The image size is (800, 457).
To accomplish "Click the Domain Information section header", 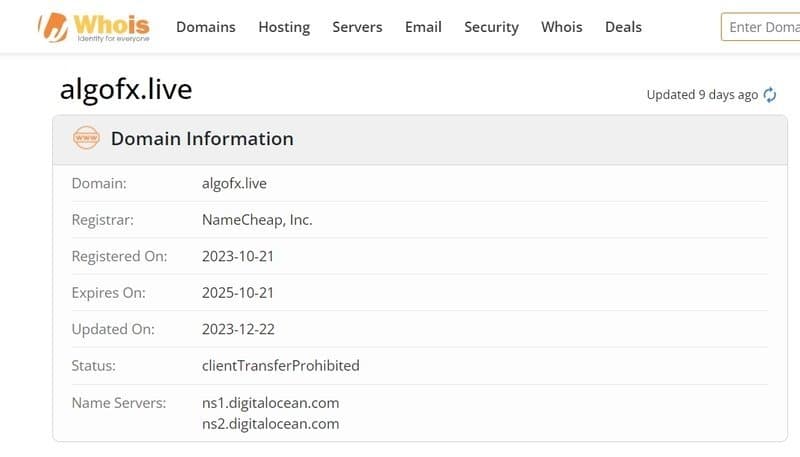I will click(x=202, y=139).
